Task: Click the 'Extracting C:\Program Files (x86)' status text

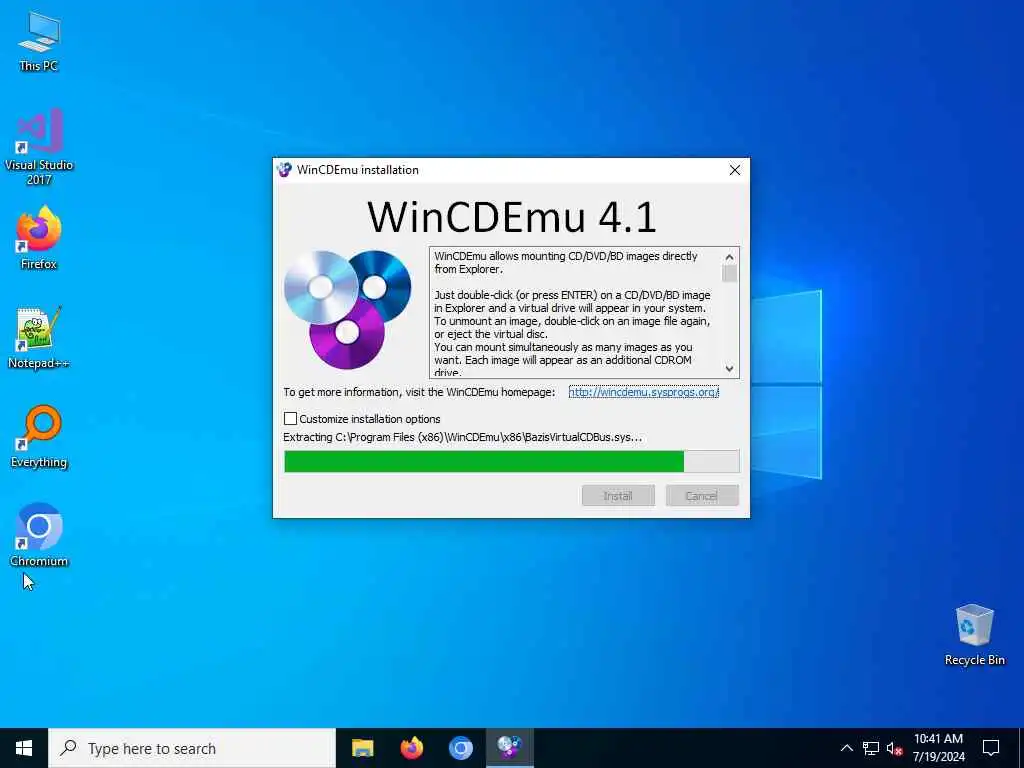Action: pyautogui.click(x=462, y=437)
